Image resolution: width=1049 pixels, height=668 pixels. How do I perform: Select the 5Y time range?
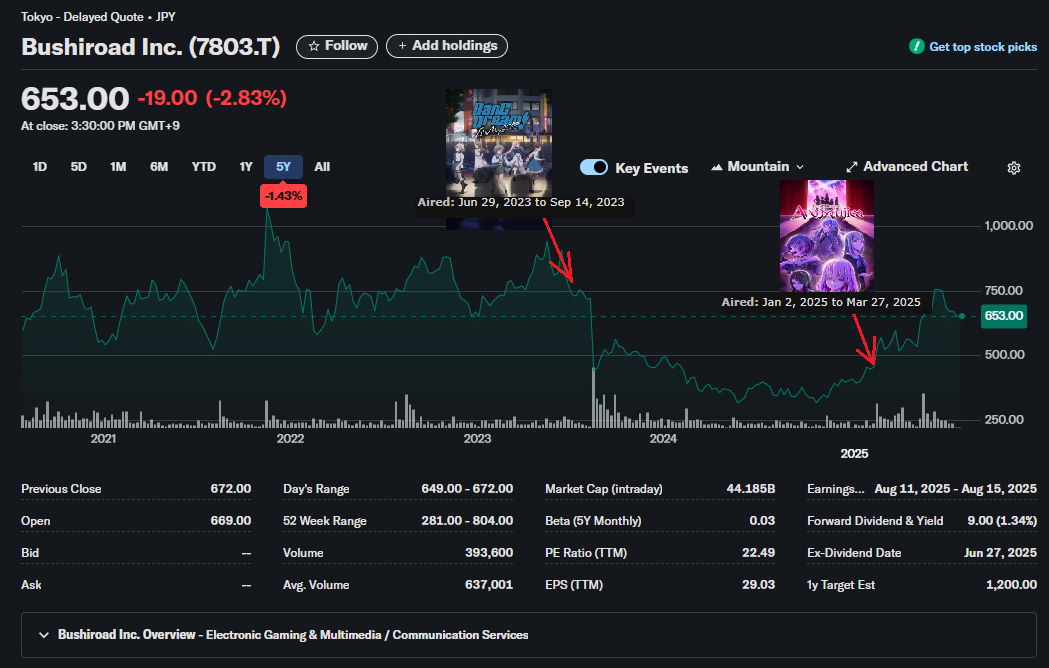284,167
